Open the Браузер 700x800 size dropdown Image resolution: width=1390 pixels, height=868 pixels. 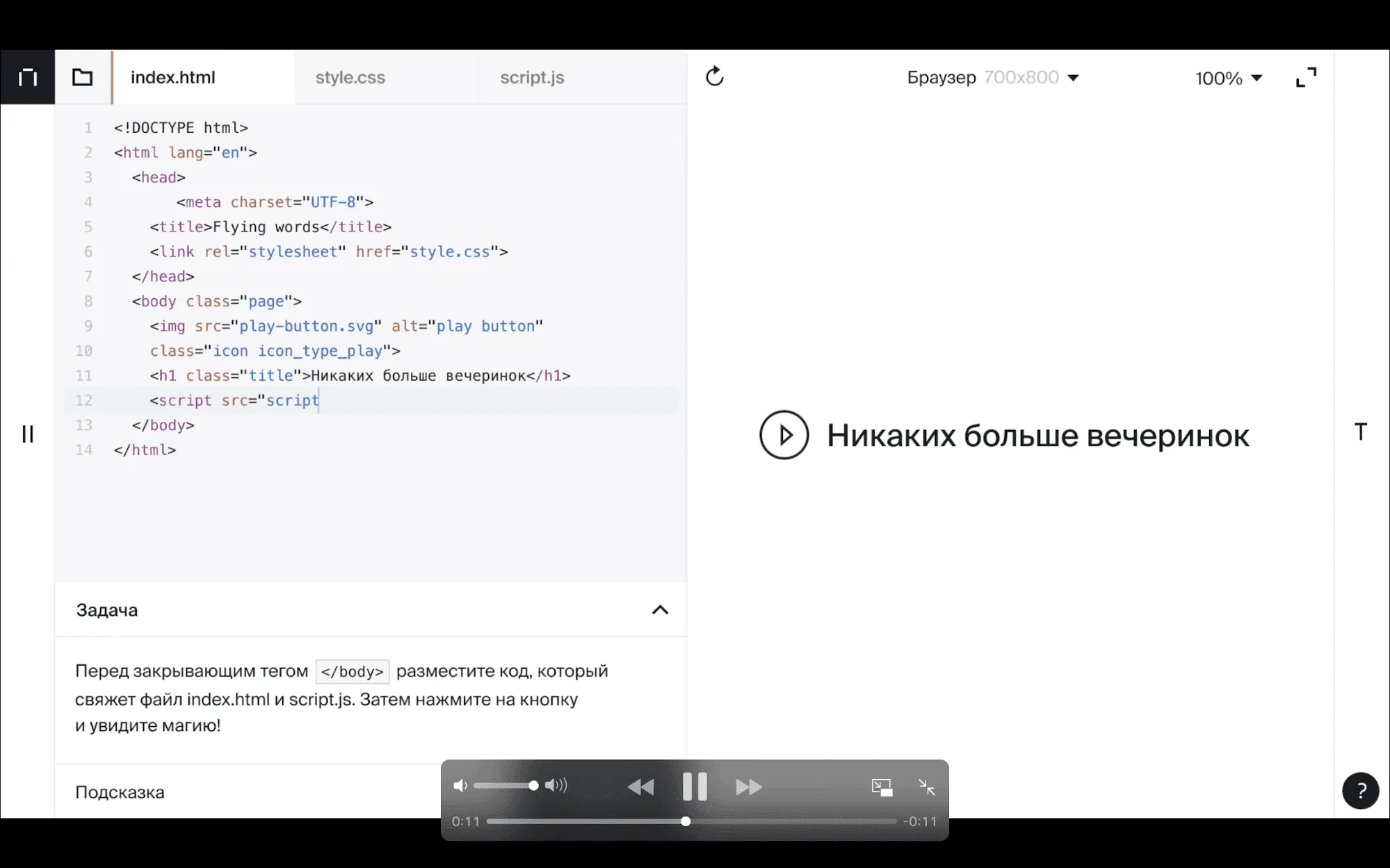pos(993,77)
